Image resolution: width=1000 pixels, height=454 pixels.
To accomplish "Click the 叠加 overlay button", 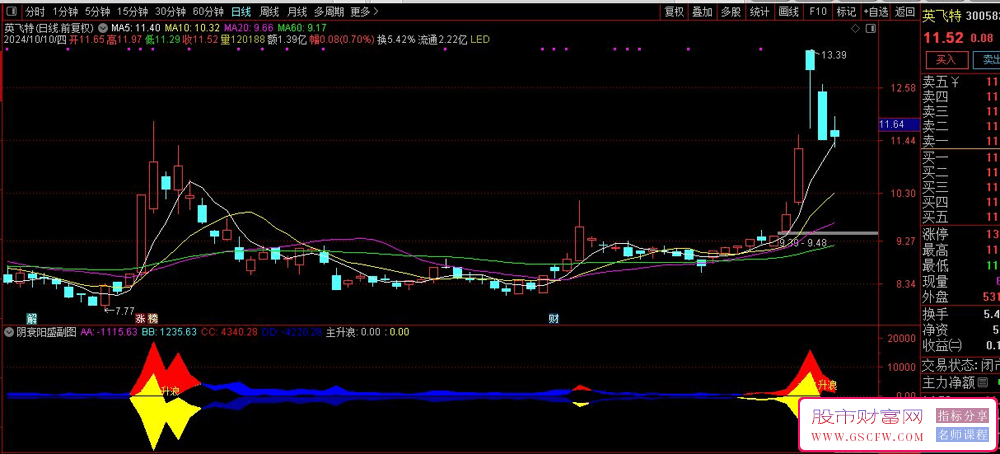I will pyautogui.click(x=702, y=11).
